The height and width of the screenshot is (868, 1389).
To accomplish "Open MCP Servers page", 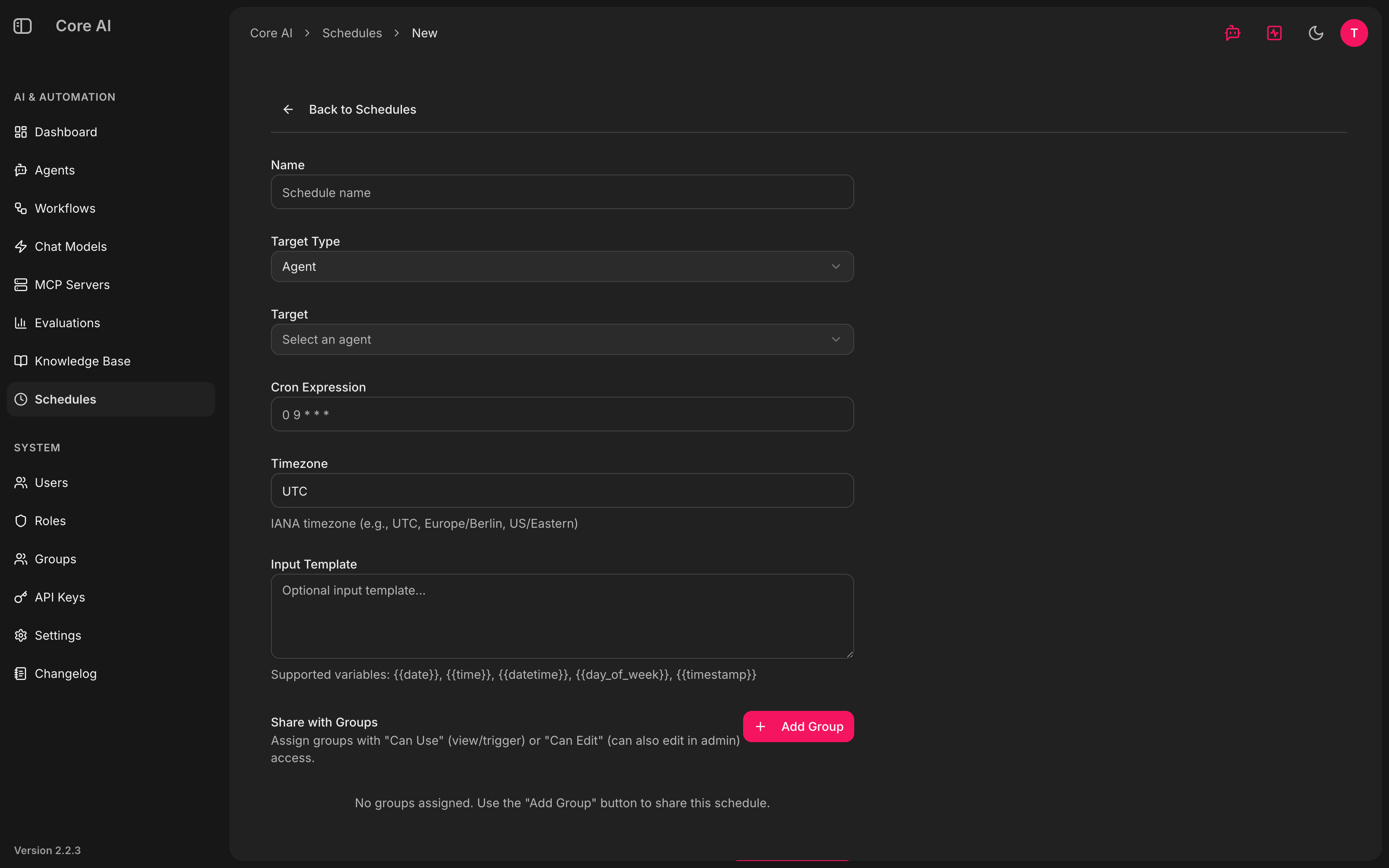I will [x=111, y=285].
